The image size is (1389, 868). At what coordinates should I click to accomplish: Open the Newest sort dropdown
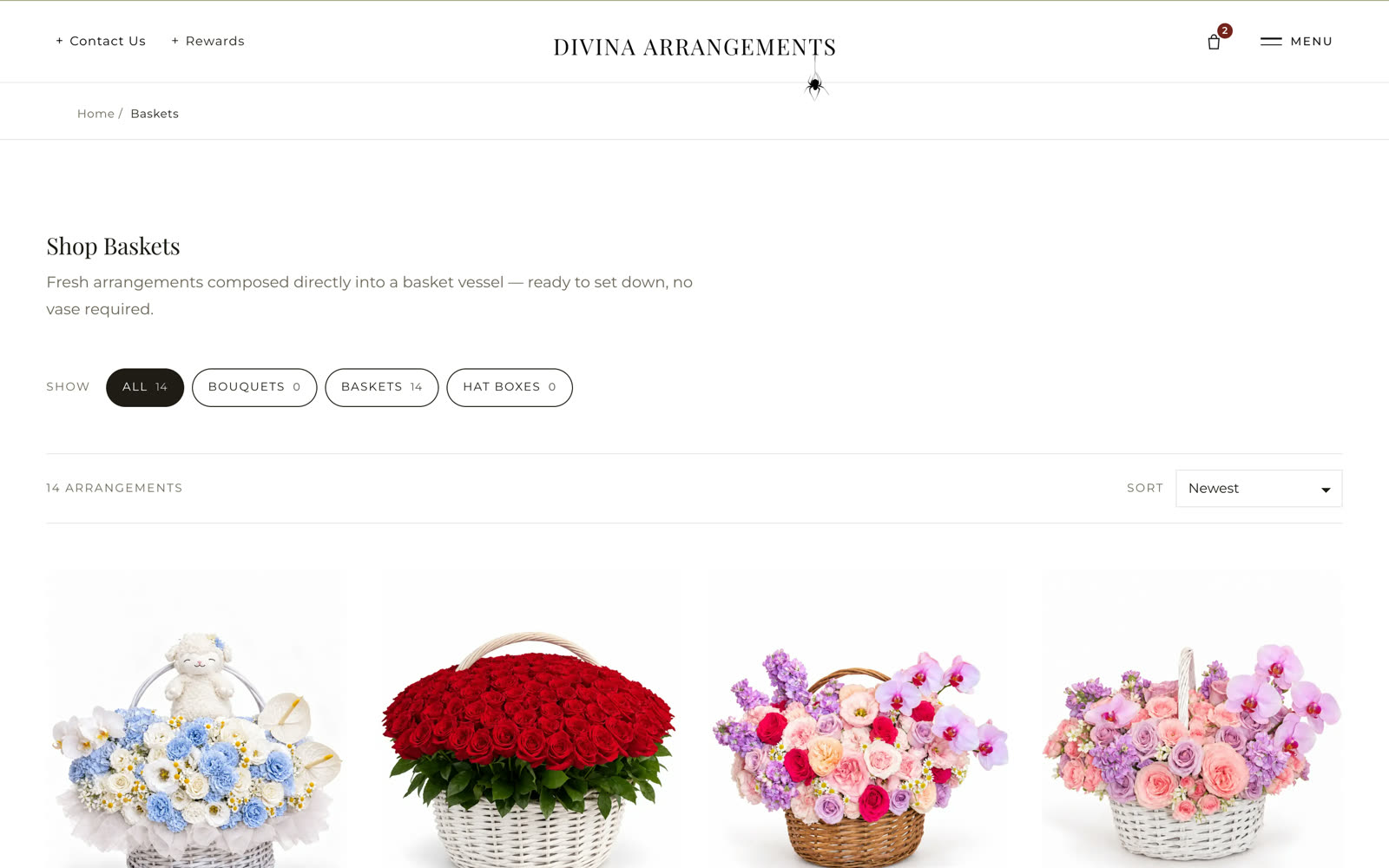(x=1259, y=489)
